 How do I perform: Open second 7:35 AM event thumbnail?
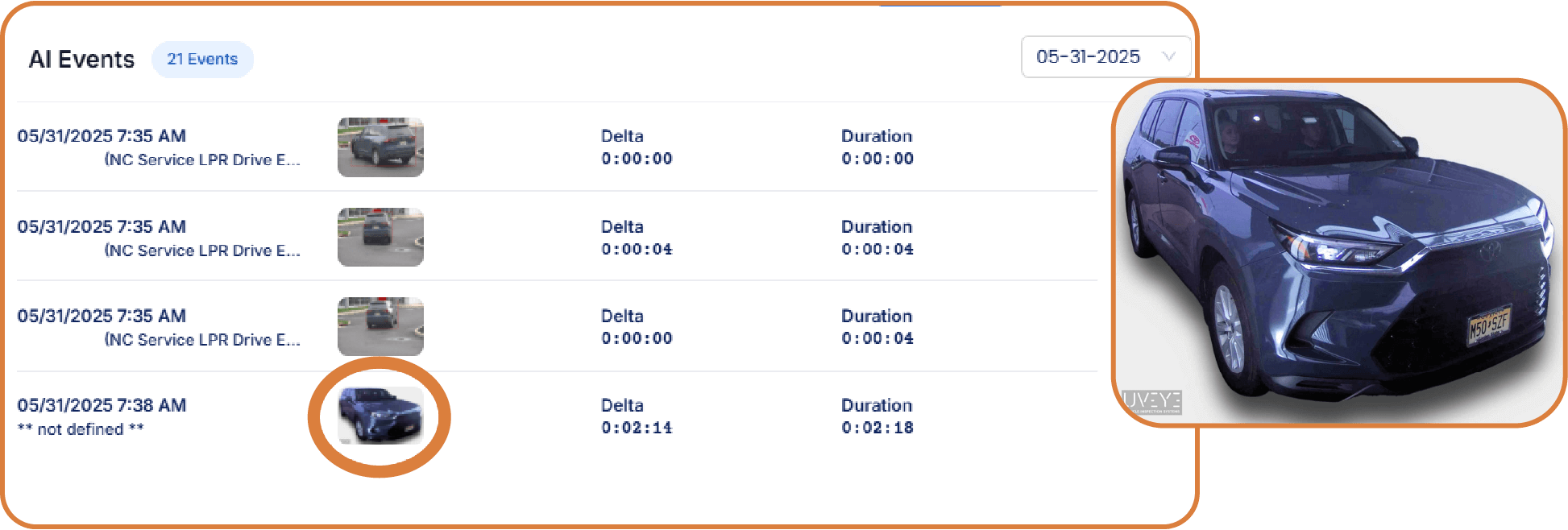[x=380, y=237]
